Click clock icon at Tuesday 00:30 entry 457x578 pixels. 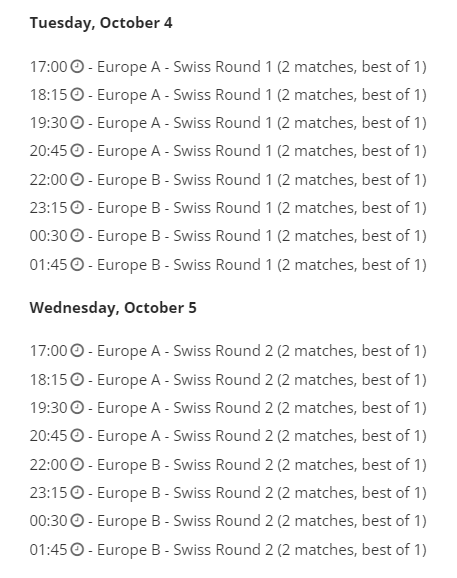click(77, 236)
